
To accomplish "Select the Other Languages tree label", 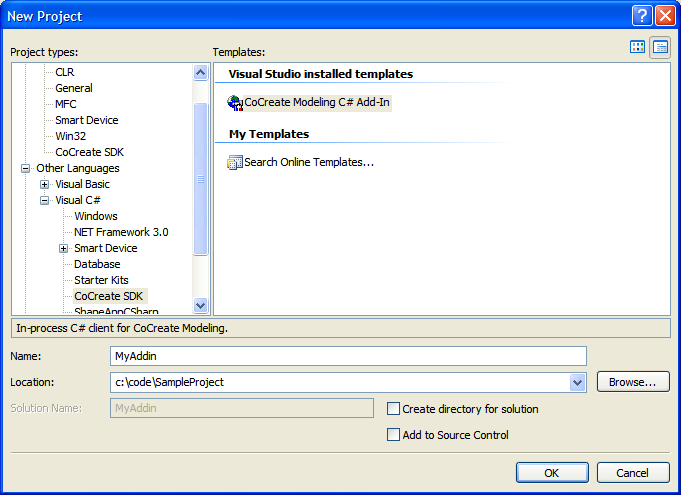I will [x=78, y=168].
